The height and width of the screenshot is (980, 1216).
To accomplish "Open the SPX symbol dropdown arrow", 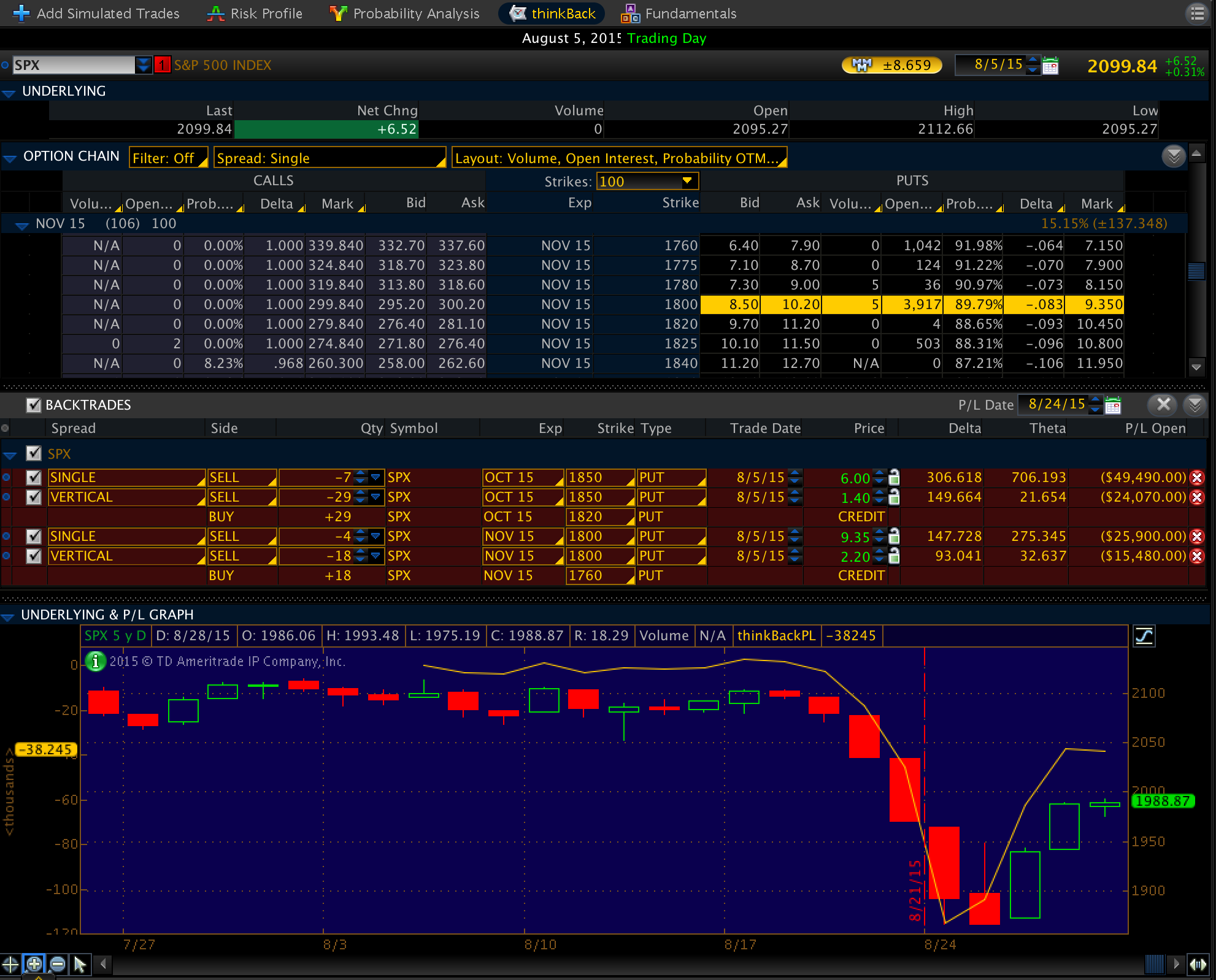I will click(143, 65).
